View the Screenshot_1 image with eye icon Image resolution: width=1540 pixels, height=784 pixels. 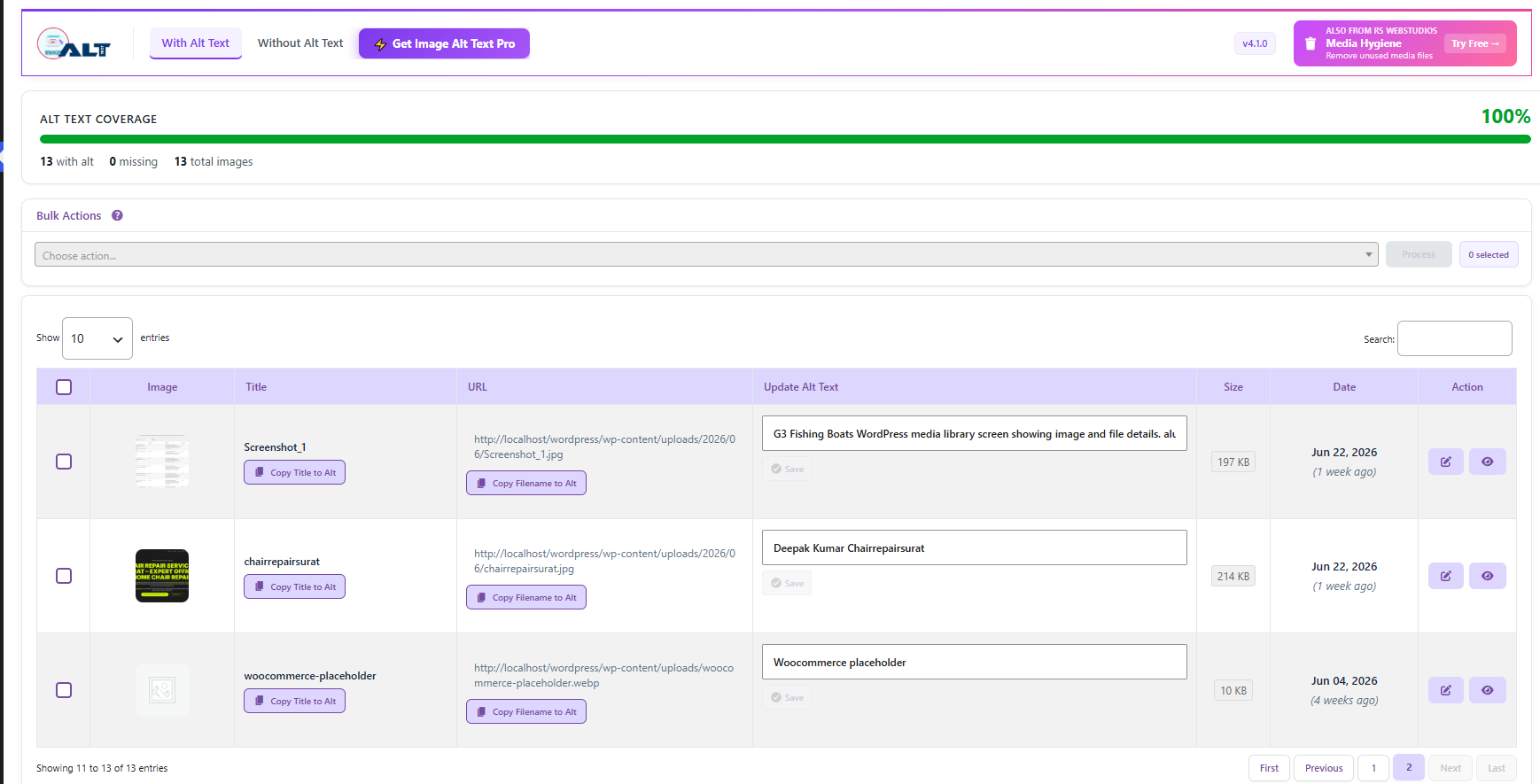pos(1487,462)
